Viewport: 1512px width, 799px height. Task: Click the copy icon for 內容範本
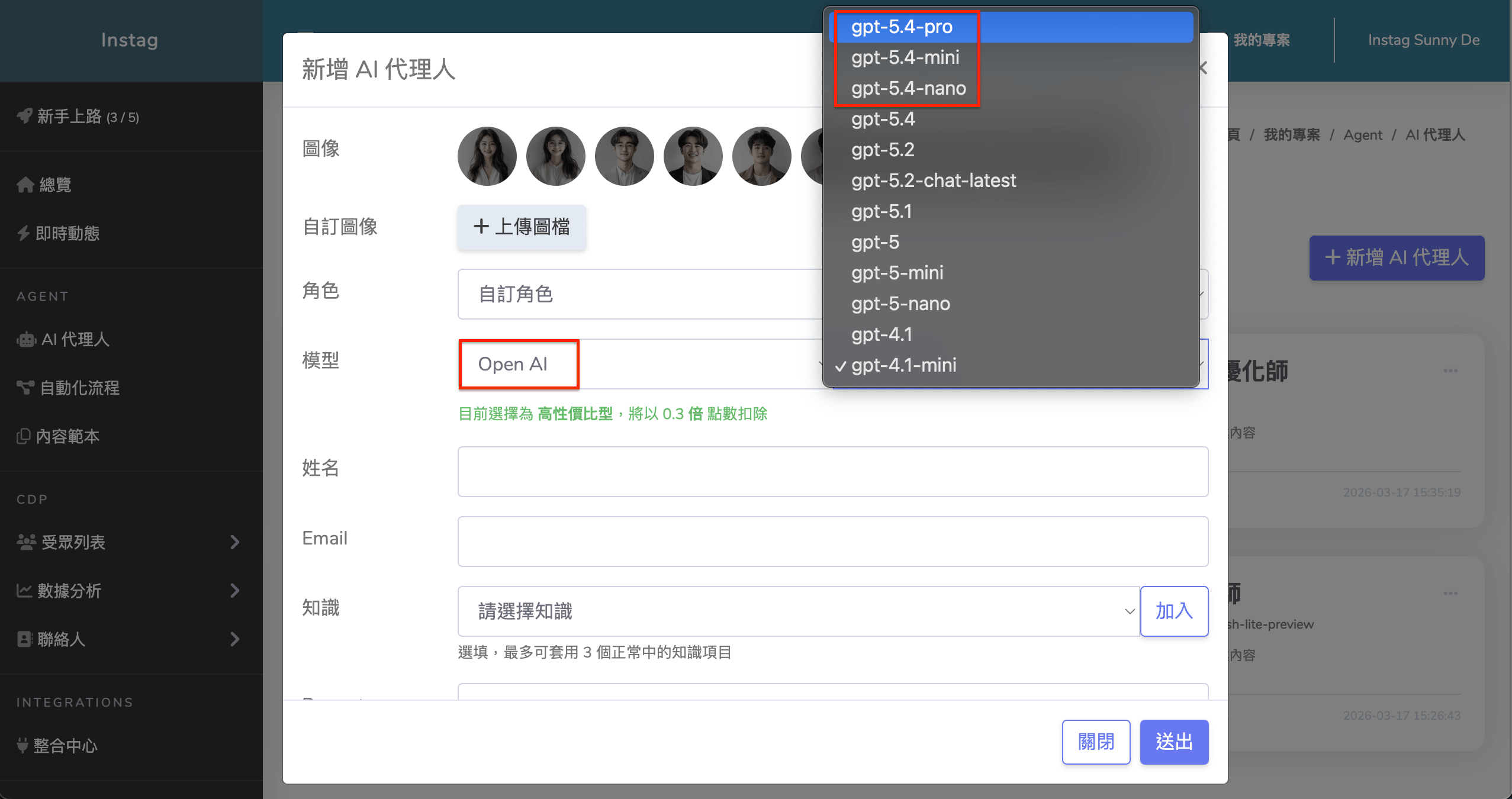[24, 436]
